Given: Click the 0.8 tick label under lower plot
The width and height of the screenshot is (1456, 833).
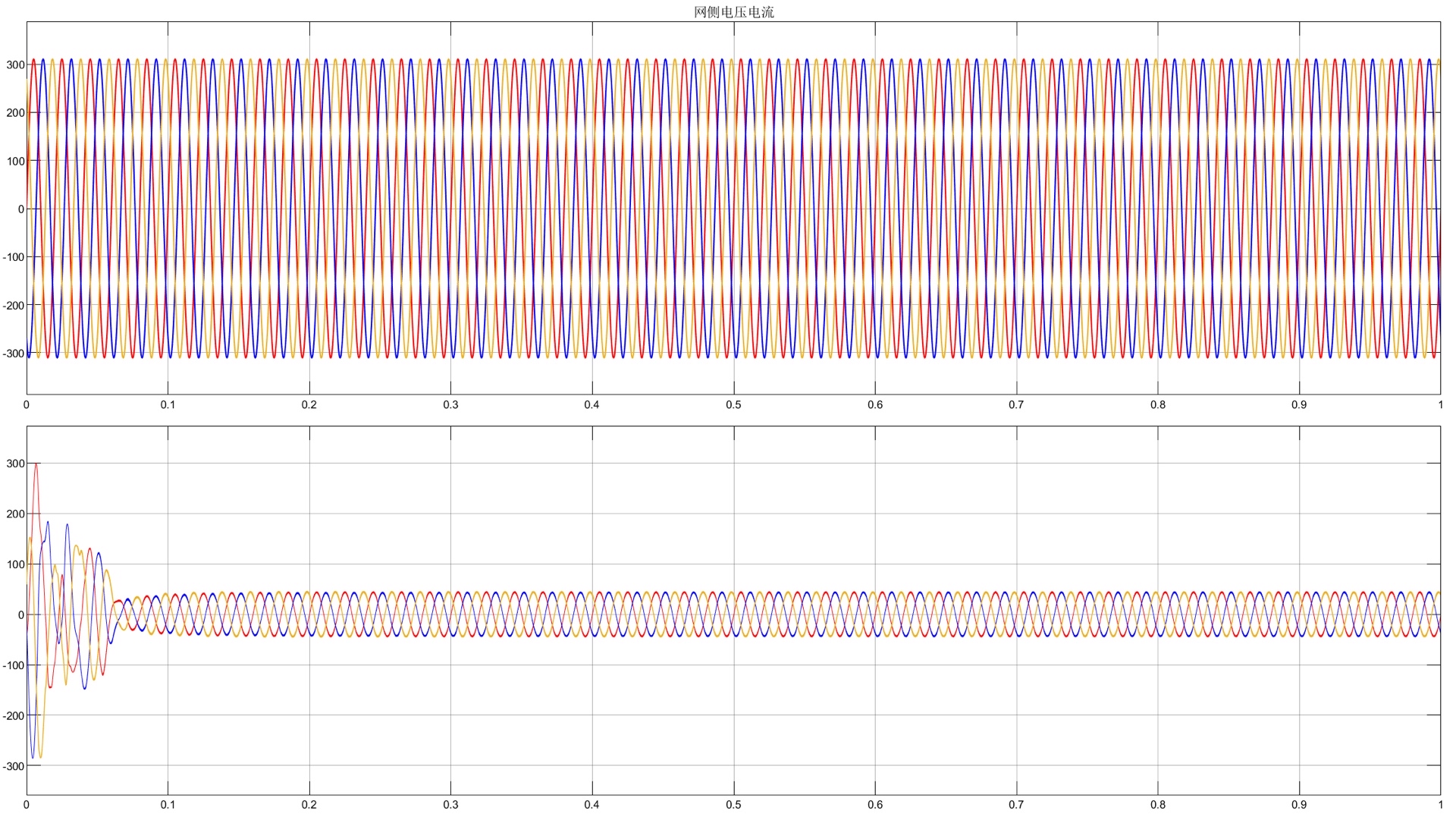Looking at the screenshot, I should point(1157,805).
